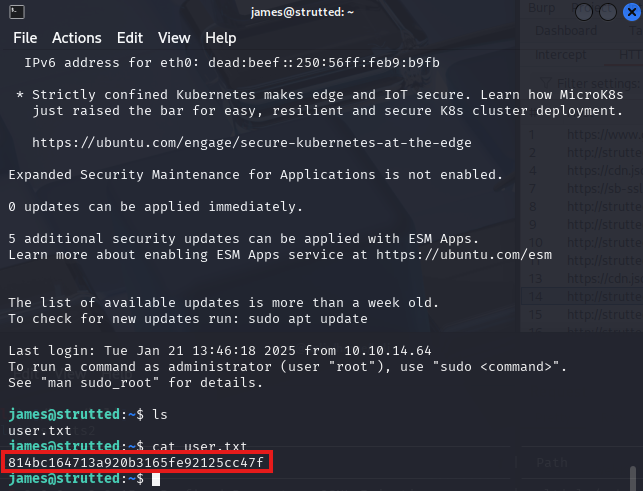Click the 'cat user.txt' command line
Viewport: 643px width, 491px height.
click(x=199, y=446)
